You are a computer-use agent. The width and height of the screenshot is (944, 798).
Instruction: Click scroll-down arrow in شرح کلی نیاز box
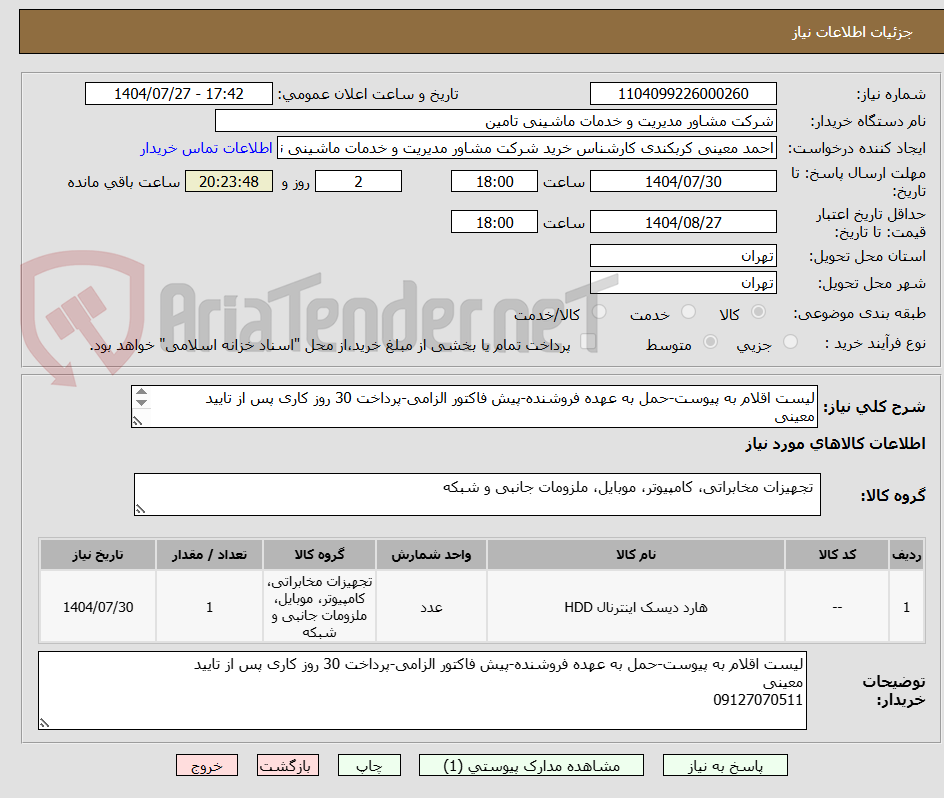[141, 403]
